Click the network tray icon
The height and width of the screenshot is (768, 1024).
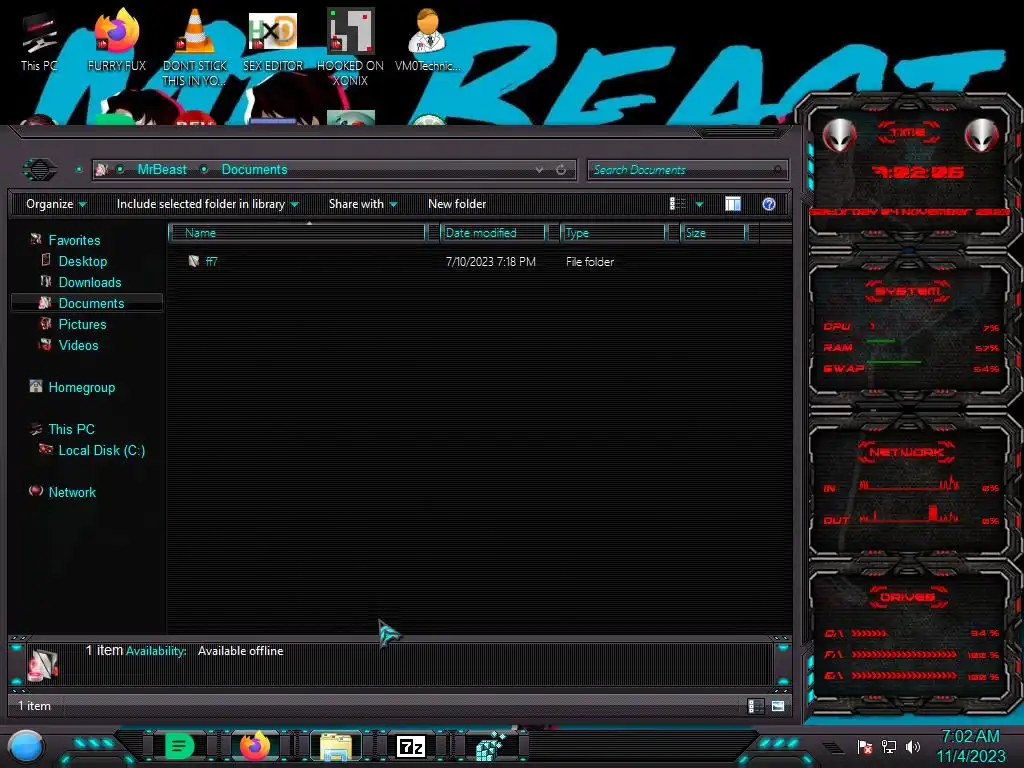click(889, 746)
